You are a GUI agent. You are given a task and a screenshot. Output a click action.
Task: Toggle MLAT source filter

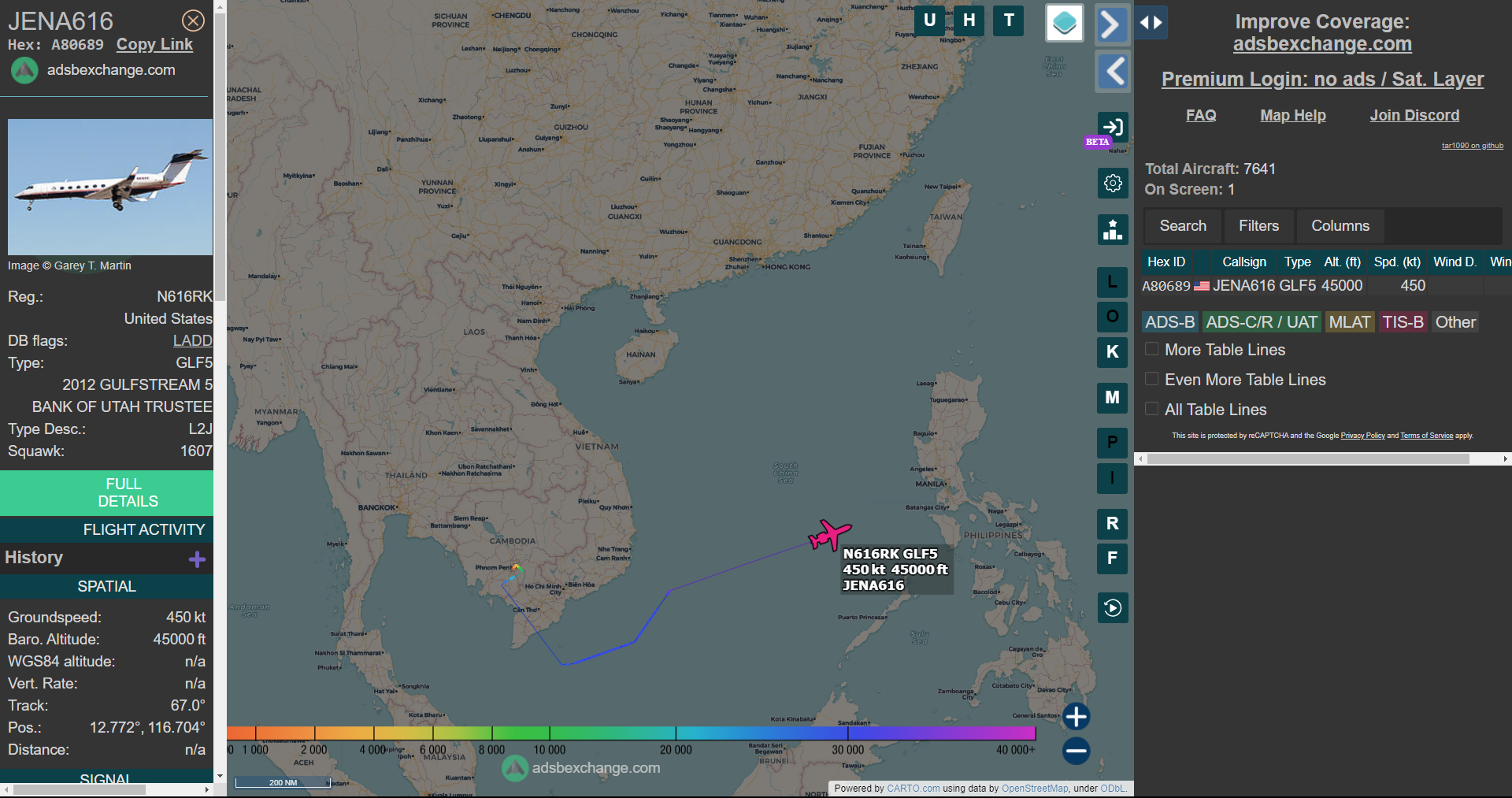click(1349, 322)
